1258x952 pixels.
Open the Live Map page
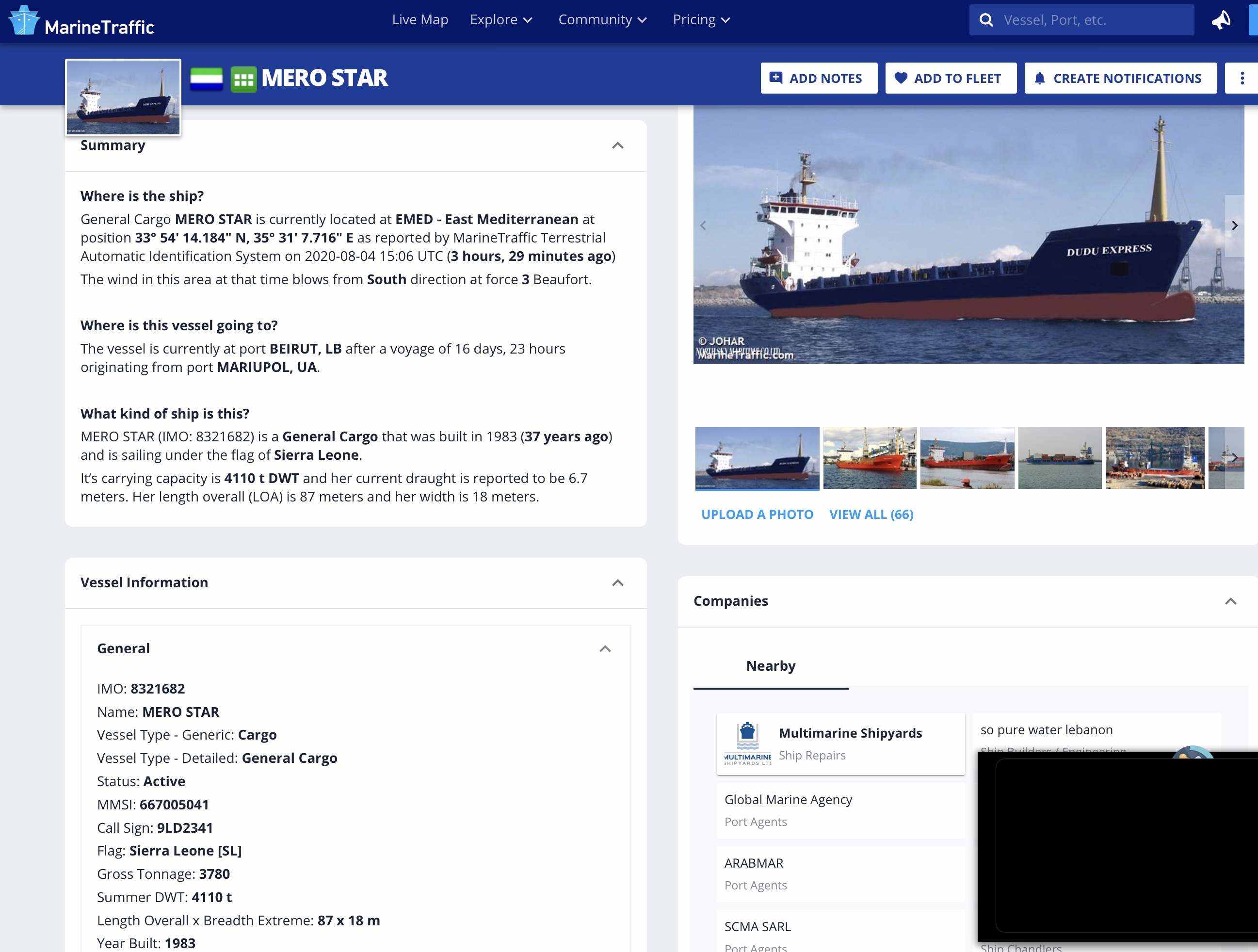[x=419, y=20]
